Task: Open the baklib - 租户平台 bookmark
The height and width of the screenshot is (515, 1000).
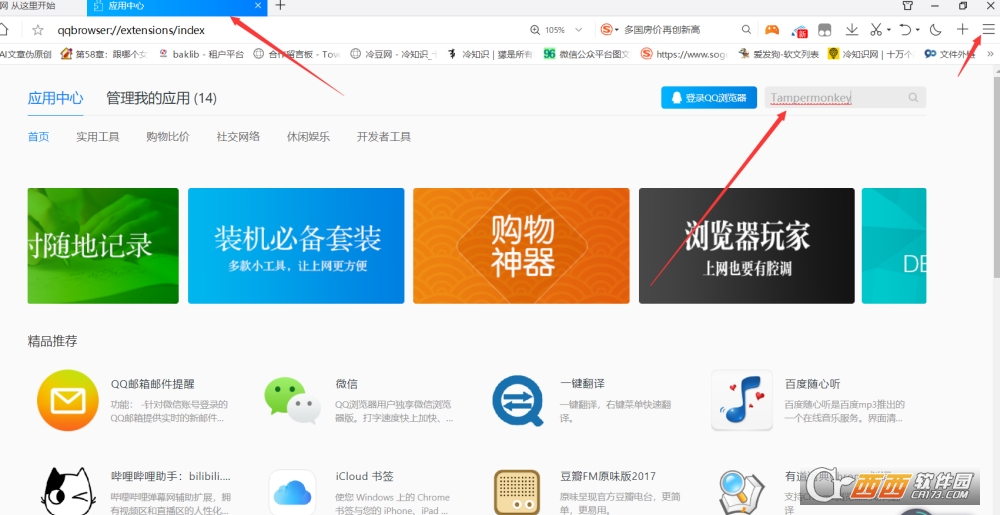Action: [x=202, y=54]
